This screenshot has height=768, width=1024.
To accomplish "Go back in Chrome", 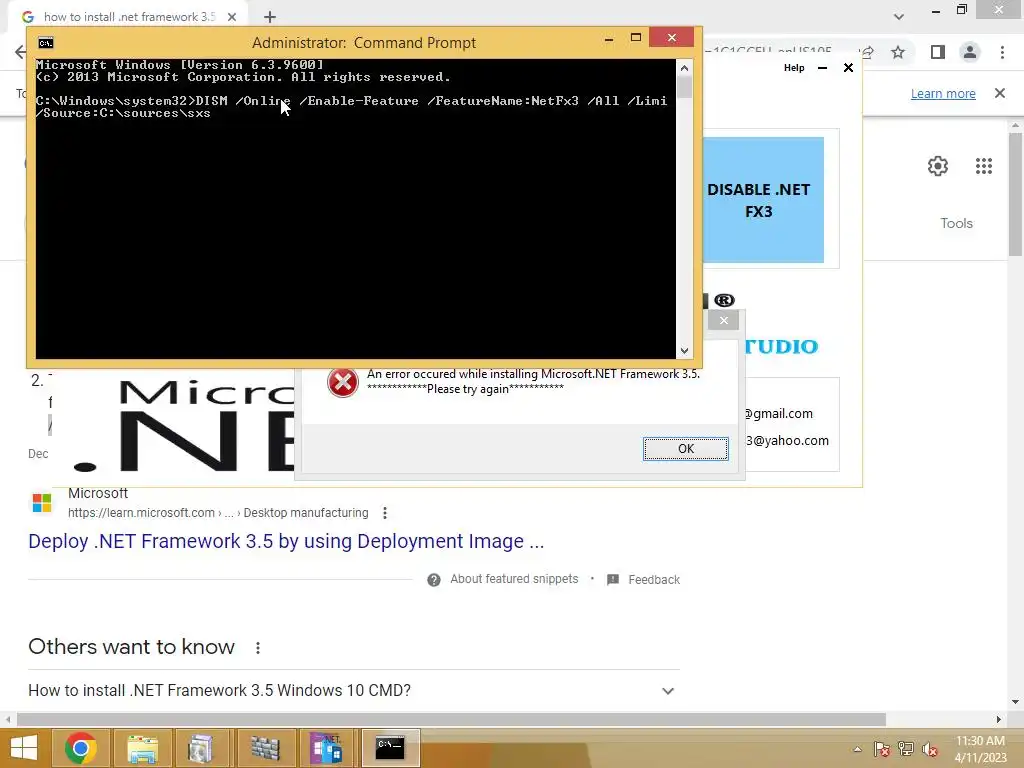I will pyautogui.click(x=20, y=52).
